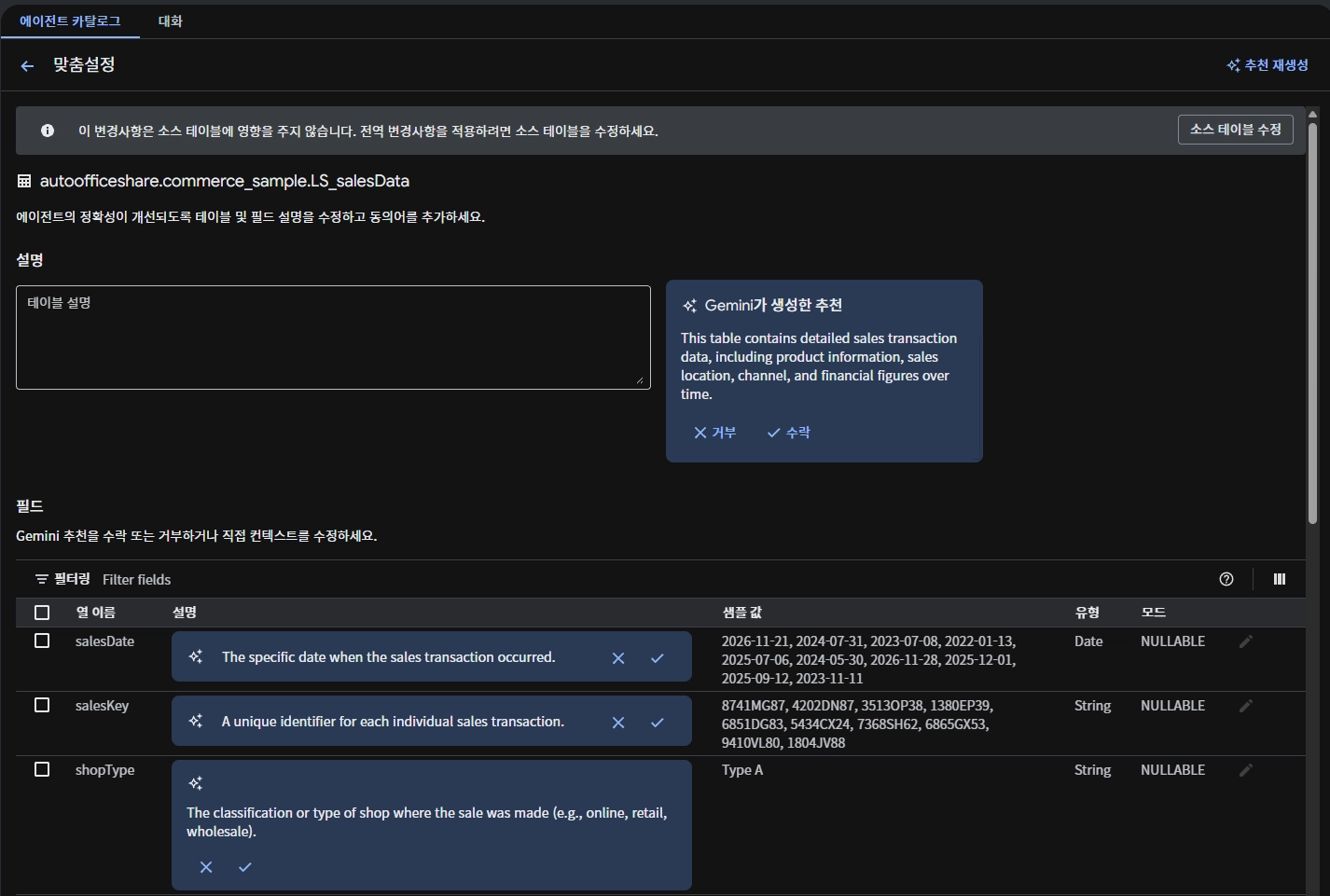Edit the salesDate field with pencil icon
Viewport: 1330px width, 896px height.
tap(1246, 641)
